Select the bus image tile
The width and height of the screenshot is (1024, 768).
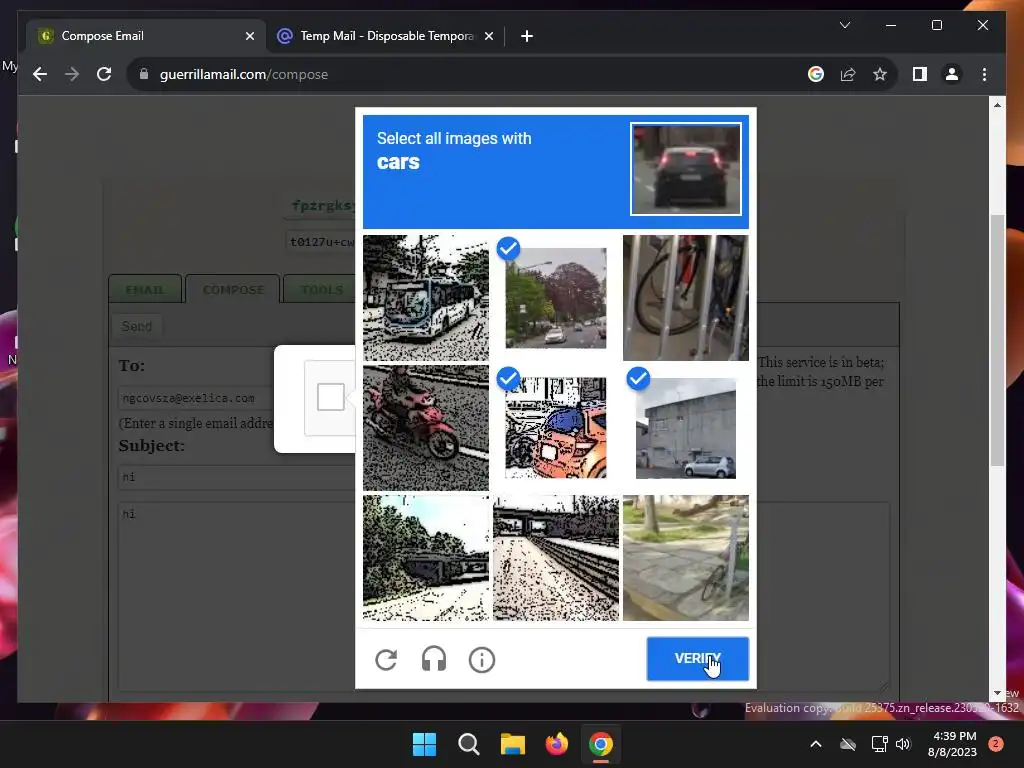[x=426, y=298]
